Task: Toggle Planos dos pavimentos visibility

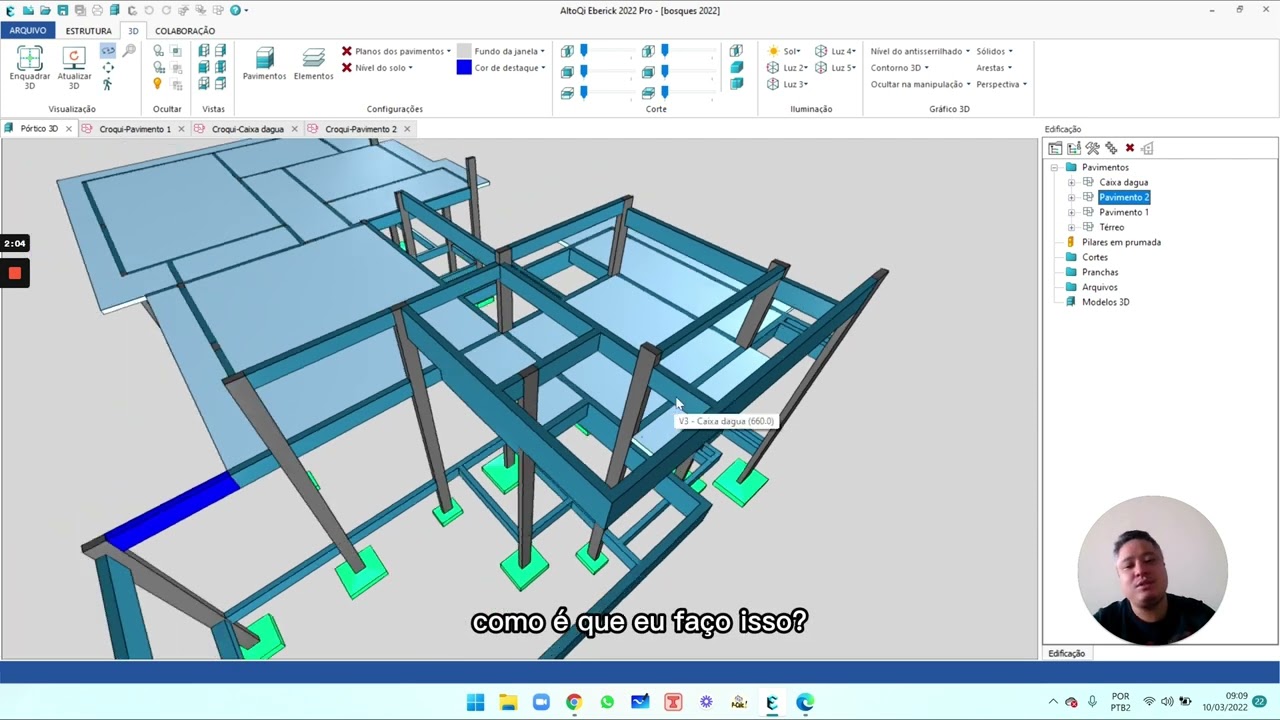Action: click(396, 51)
